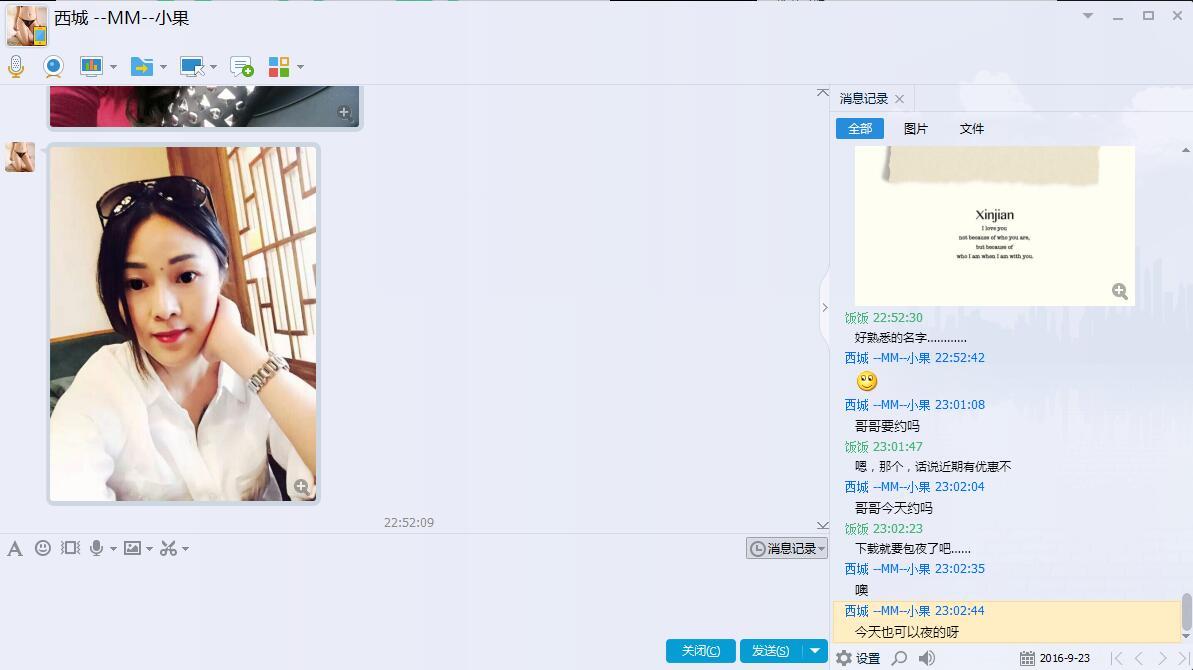Open the emoji smiley picker
1193x670 pixels.
pos(43,548)
